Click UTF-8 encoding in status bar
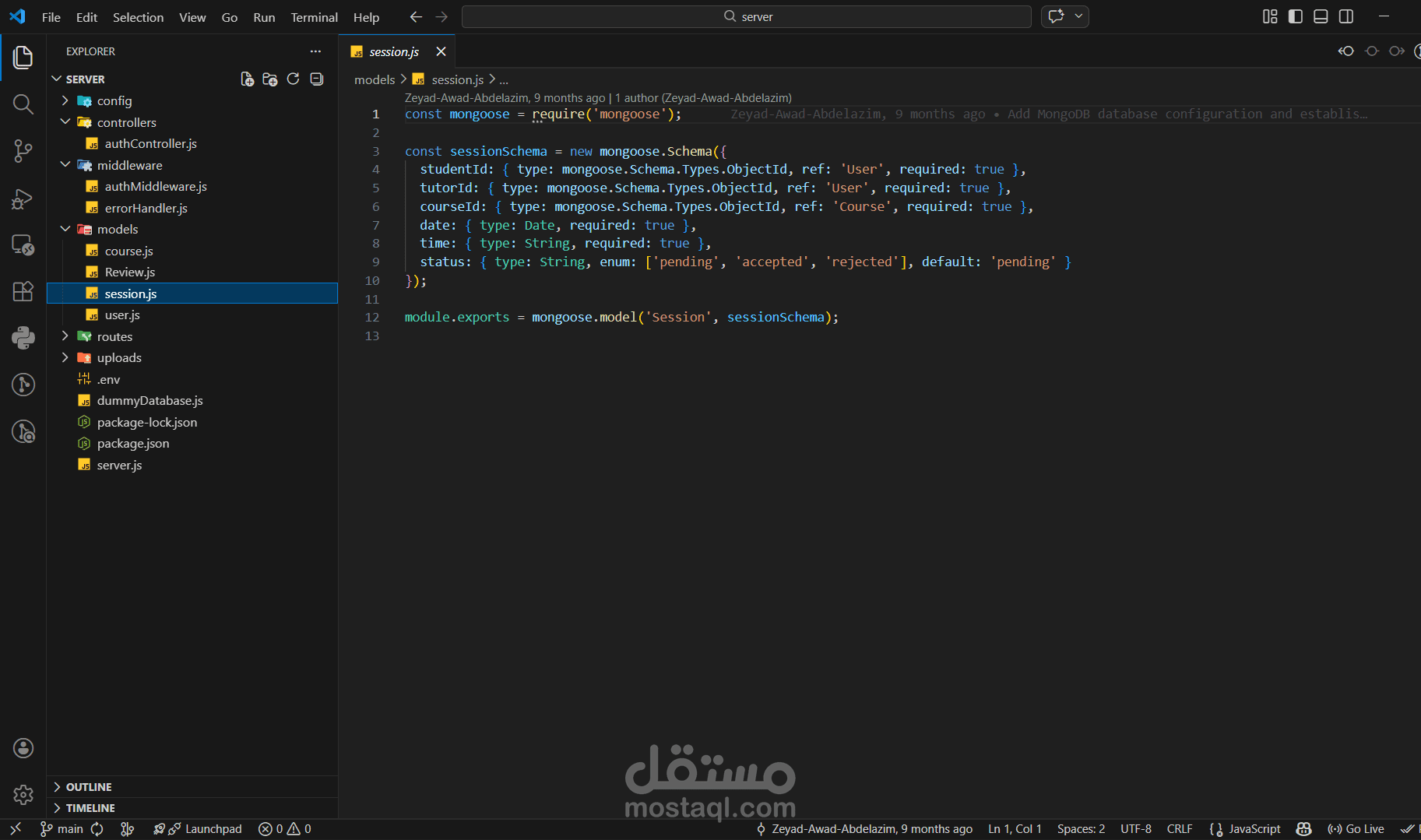1421x840 pixels. coord(1136,829)
